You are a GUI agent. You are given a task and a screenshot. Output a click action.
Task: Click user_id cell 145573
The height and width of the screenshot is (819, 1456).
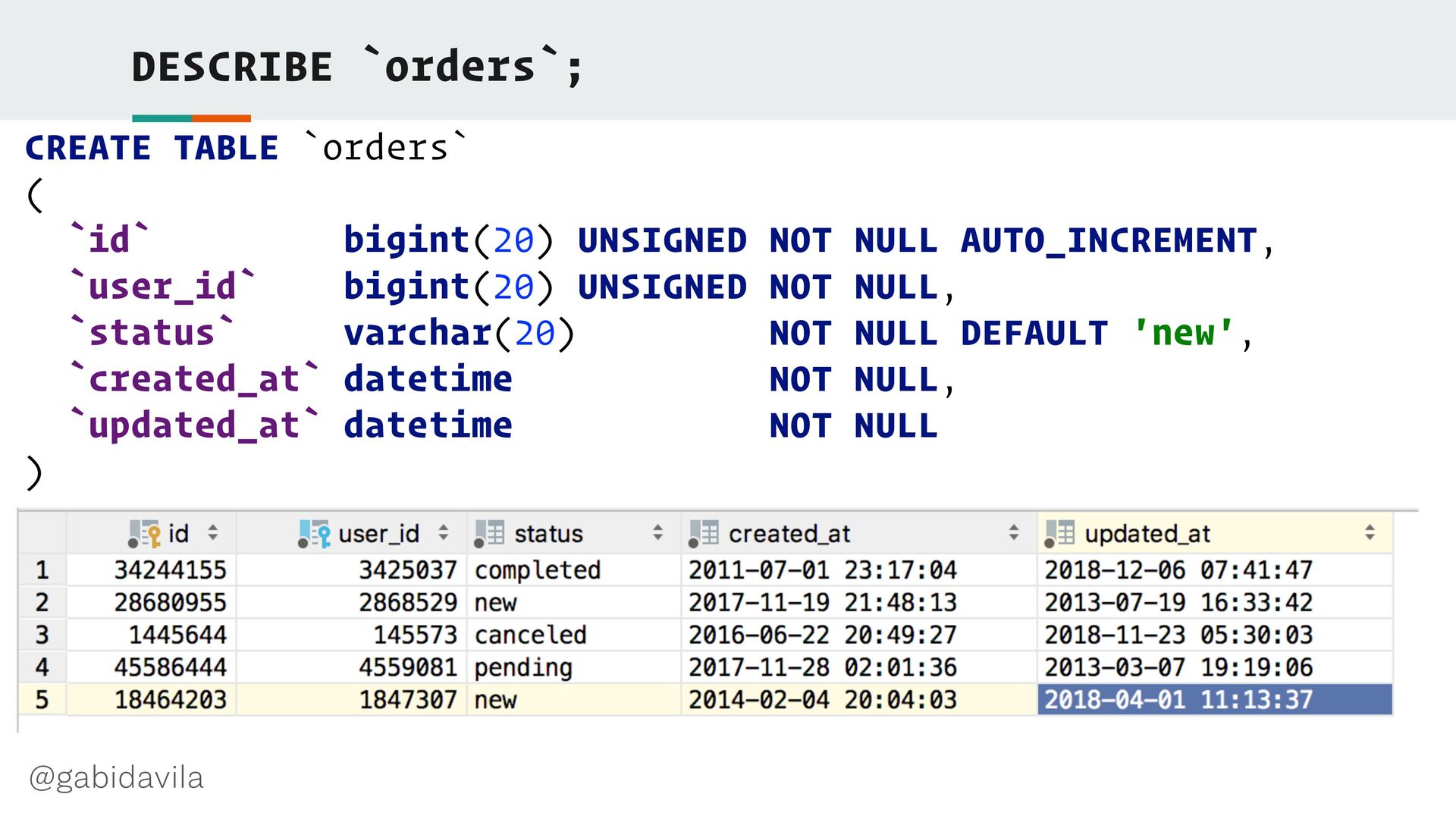[x=352, y=635]
